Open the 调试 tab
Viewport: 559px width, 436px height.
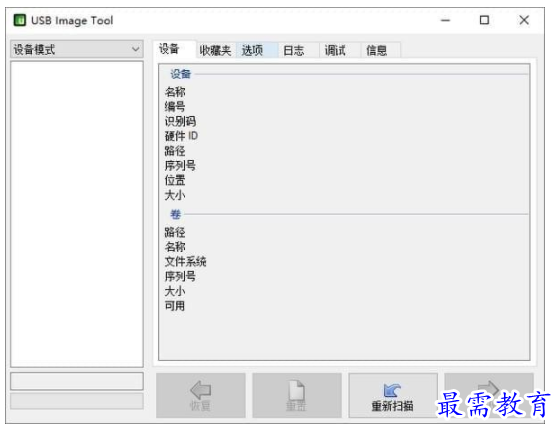click(340, 50)
